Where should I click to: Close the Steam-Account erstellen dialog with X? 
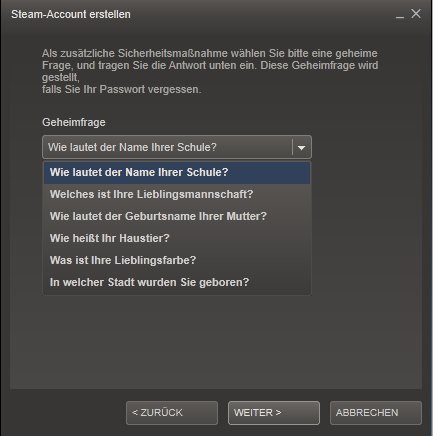[x=416, y=14]
